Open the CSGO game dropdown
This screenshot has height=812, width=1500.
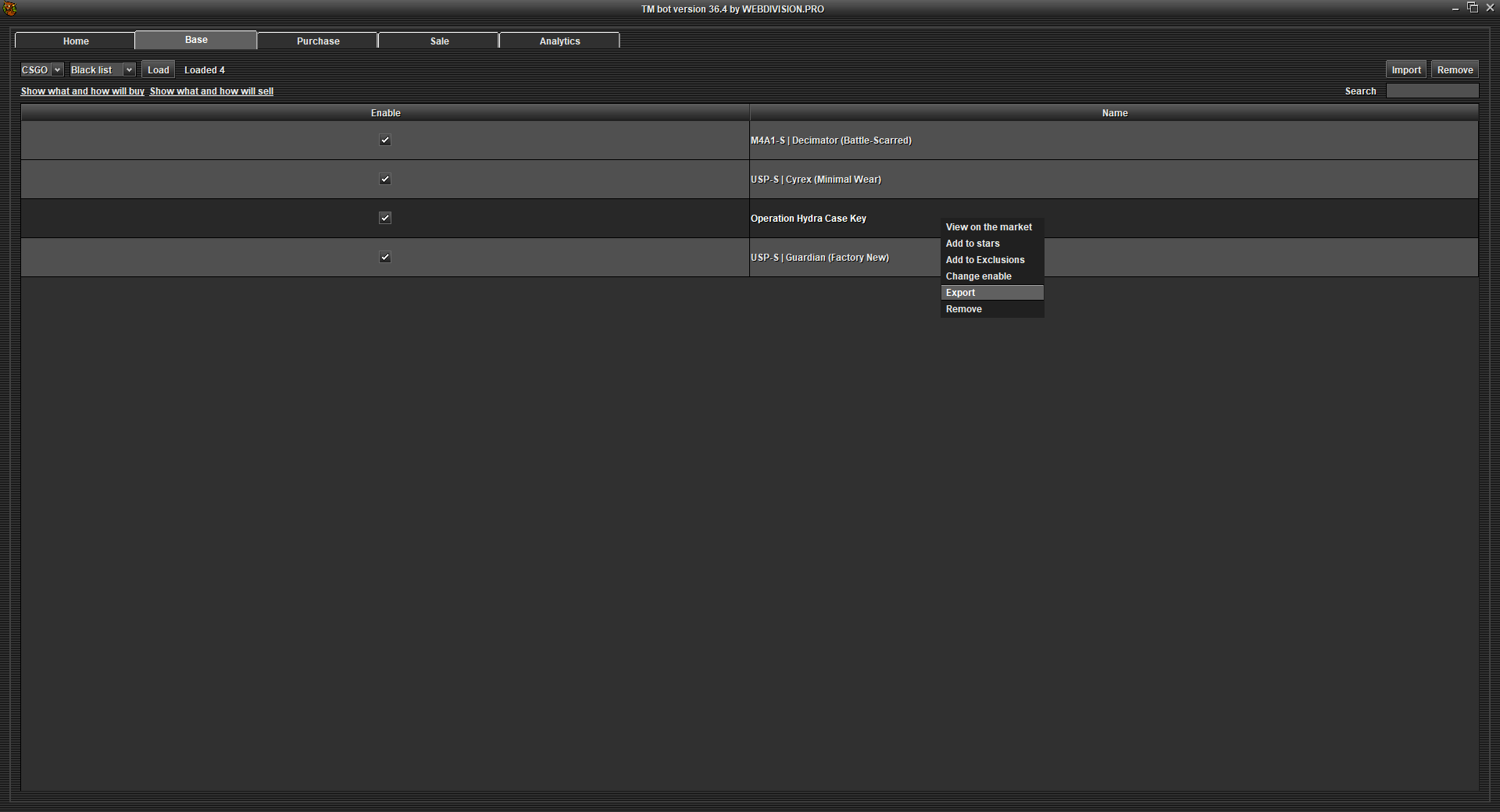click(41, 70)
